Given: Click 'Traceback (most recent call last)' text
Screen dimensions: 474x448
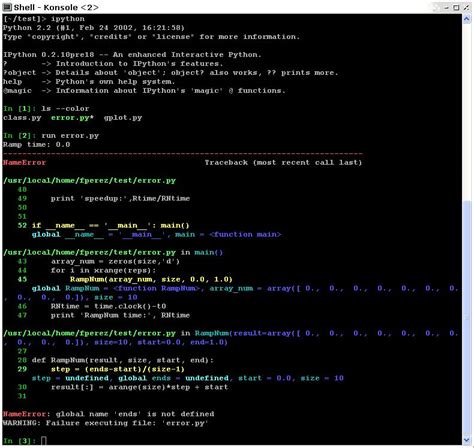Looking at the screenshot, I should [x=283, y=163].
